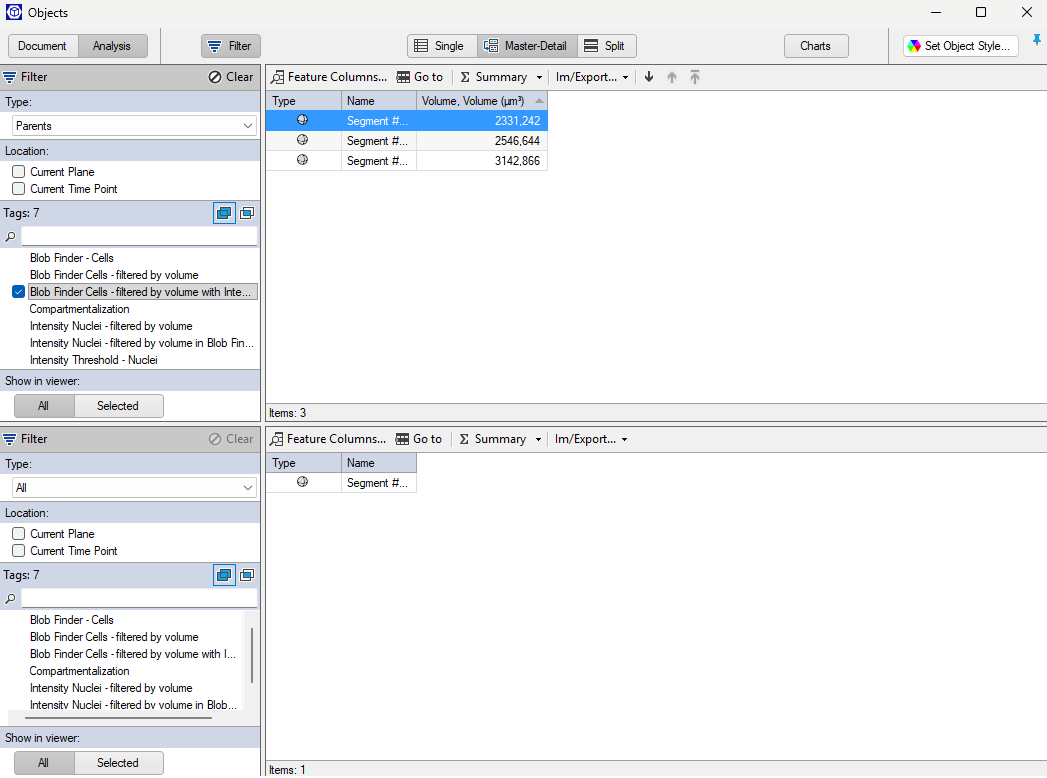Select the Segment row with volume 3142,866
Screen dimensions: 1047x778
click(430, 160)
